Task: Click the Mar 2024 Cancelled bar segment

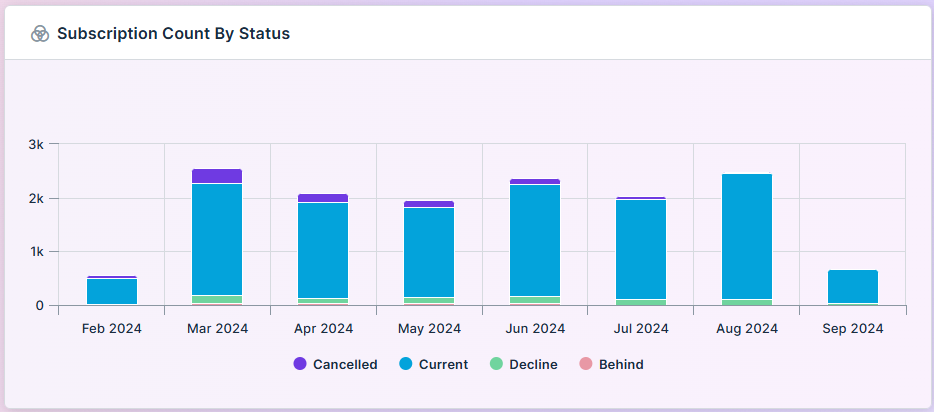Action: (x=217, y=176)
